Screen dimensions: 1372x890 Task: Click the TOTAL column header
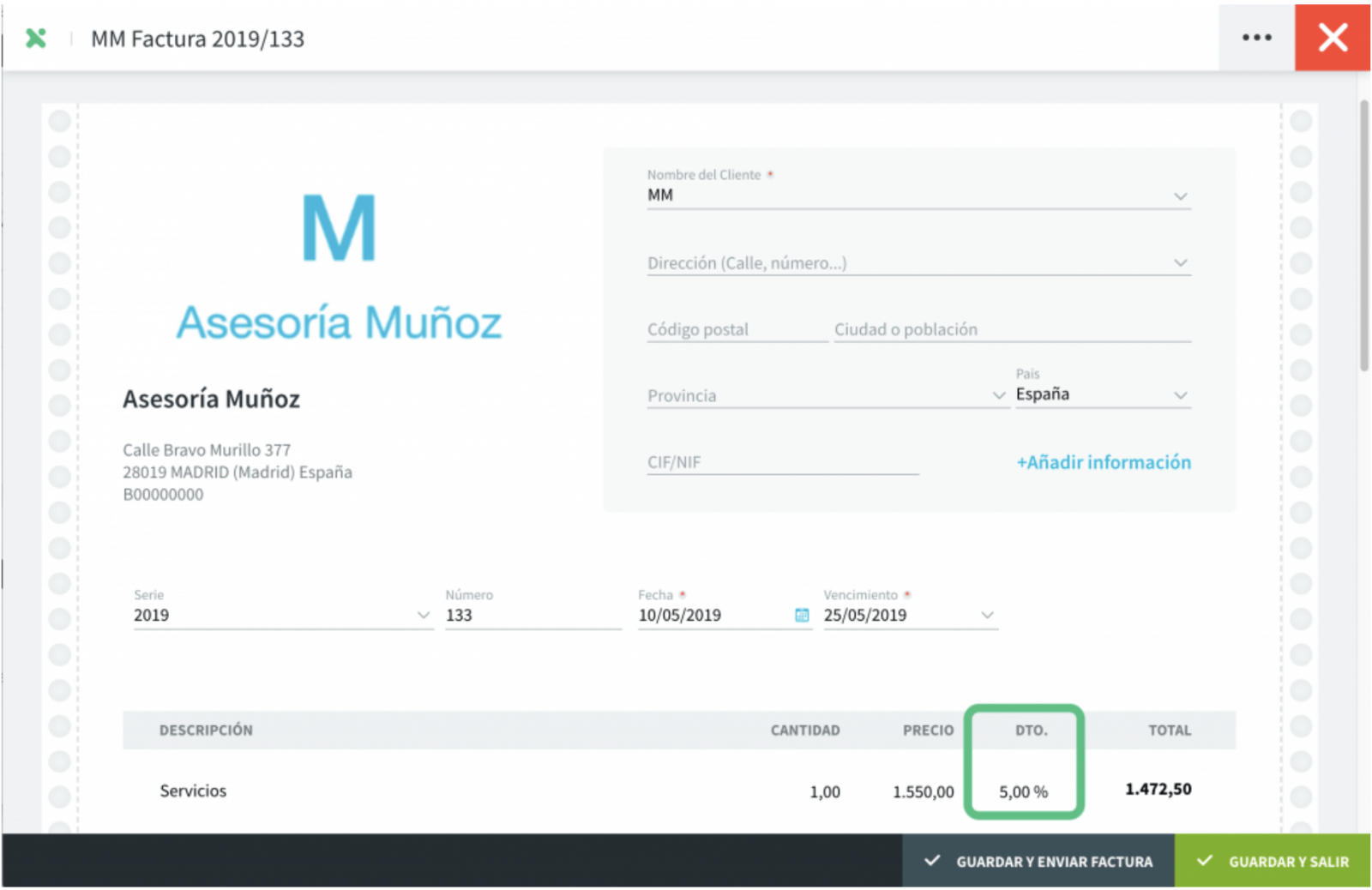[x=1170, y=730]
